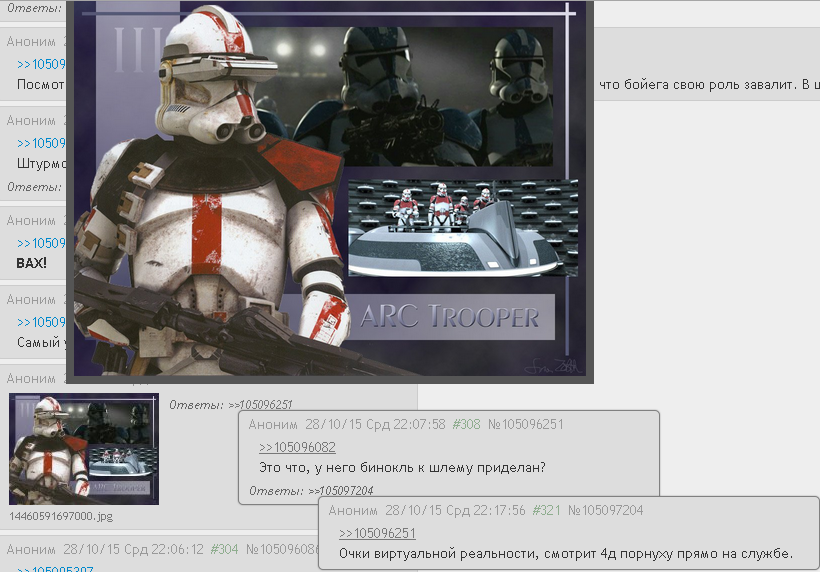Click the bold text 'ВАХ!'
This screenshot has height=572, width=820.
31,263
